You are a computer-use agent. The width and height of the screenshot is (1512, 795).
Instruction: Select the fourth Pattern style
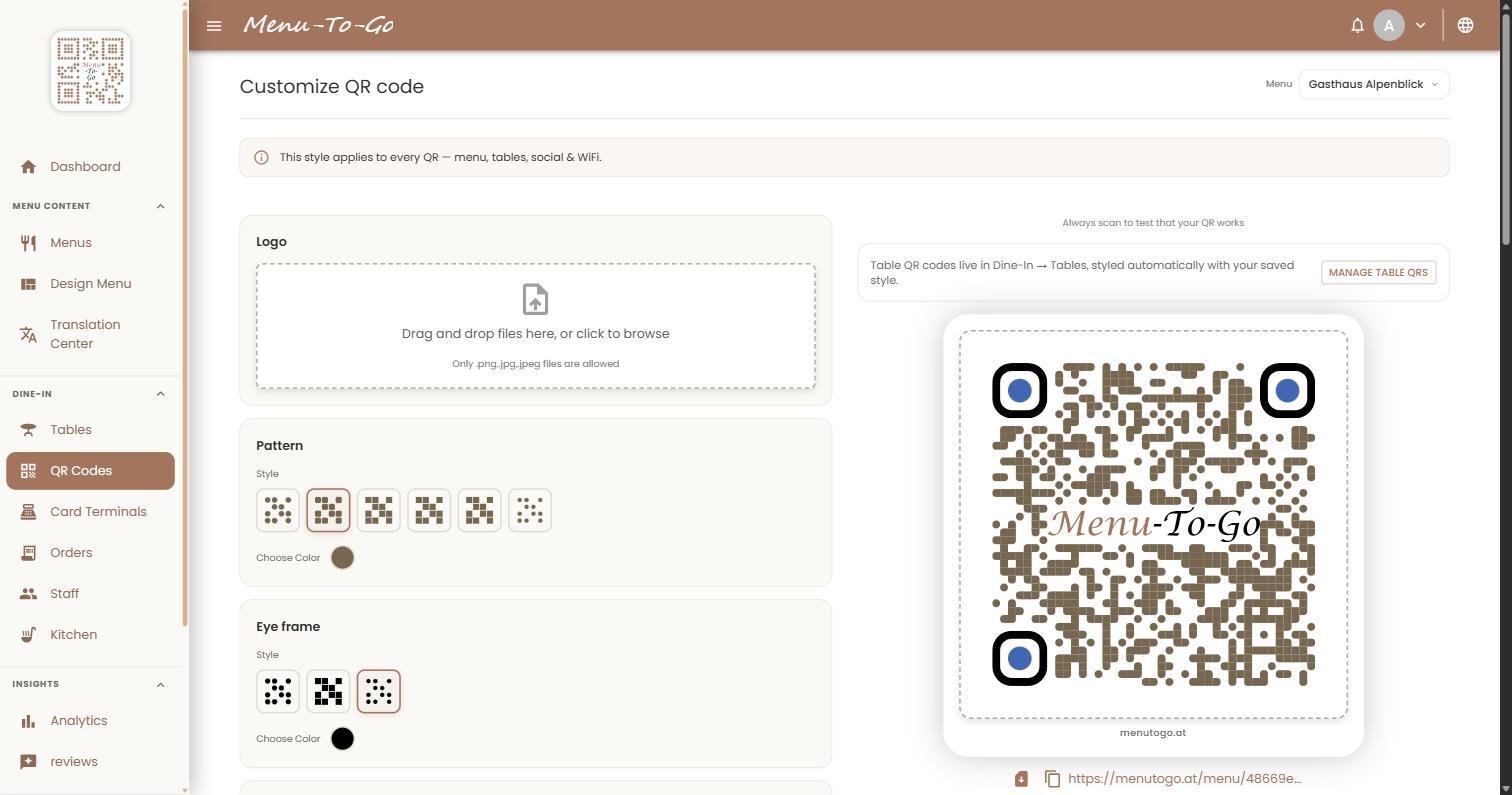[429, 510]
